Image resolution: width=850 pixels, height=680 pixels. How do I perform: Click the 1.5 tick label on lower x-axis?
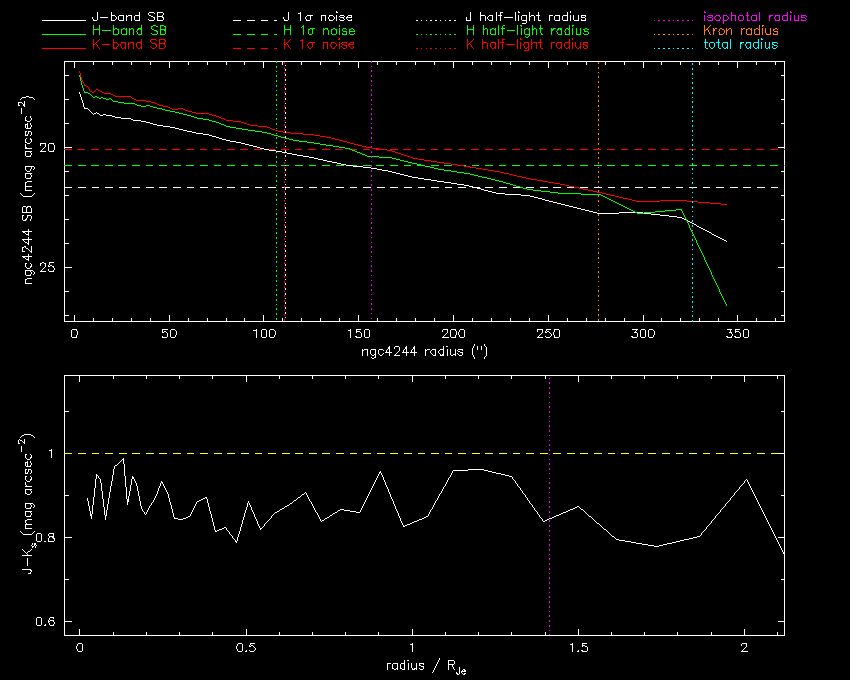click(x=578, y=647)
